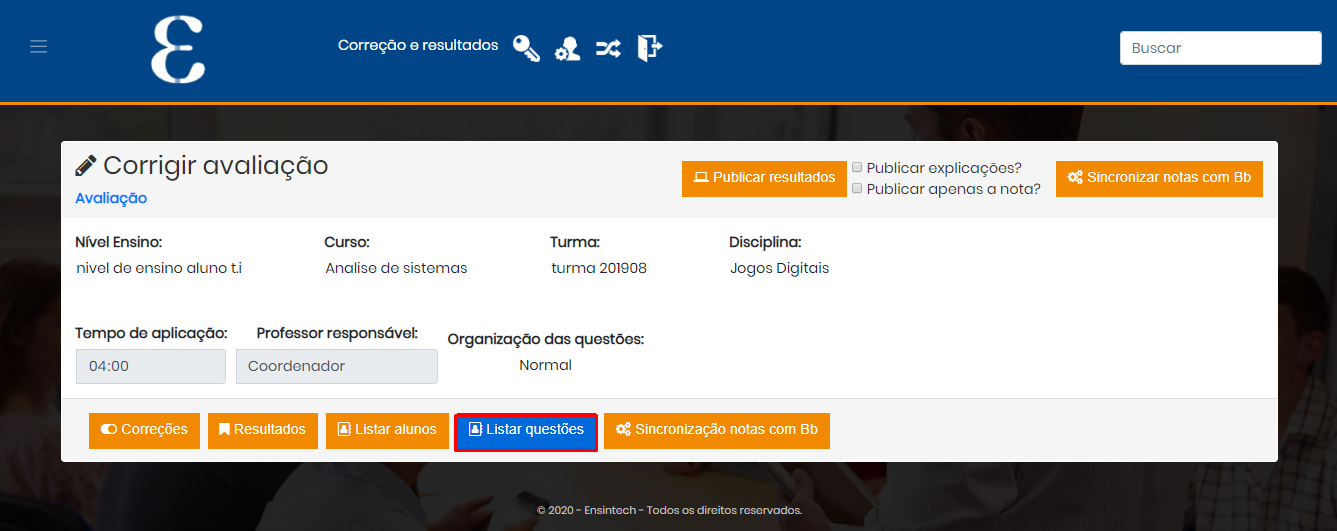
Task: Open the Avaliação link
Action: 111,198
